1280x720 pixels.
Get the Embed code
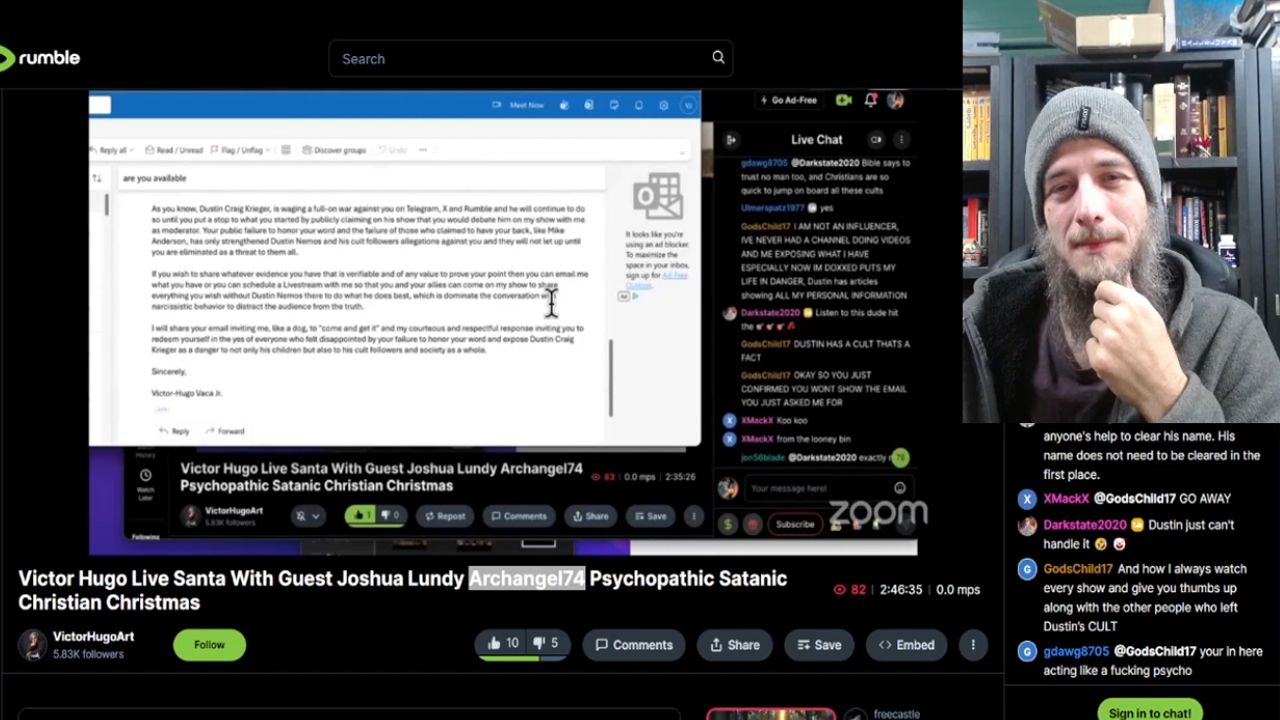[x=906, y=645]
